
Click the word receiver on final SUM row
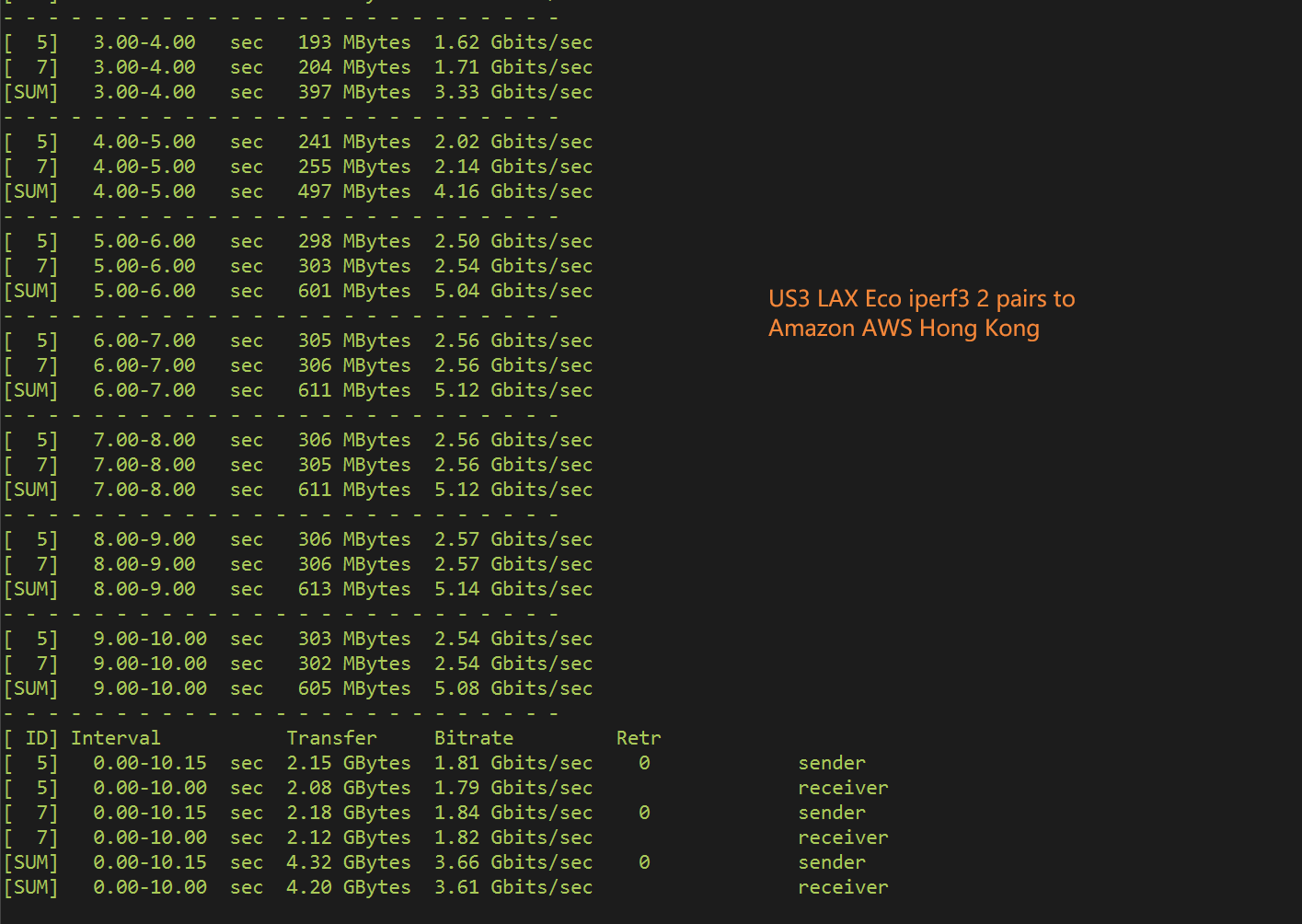pyautogui.click(x=843, y=887)
